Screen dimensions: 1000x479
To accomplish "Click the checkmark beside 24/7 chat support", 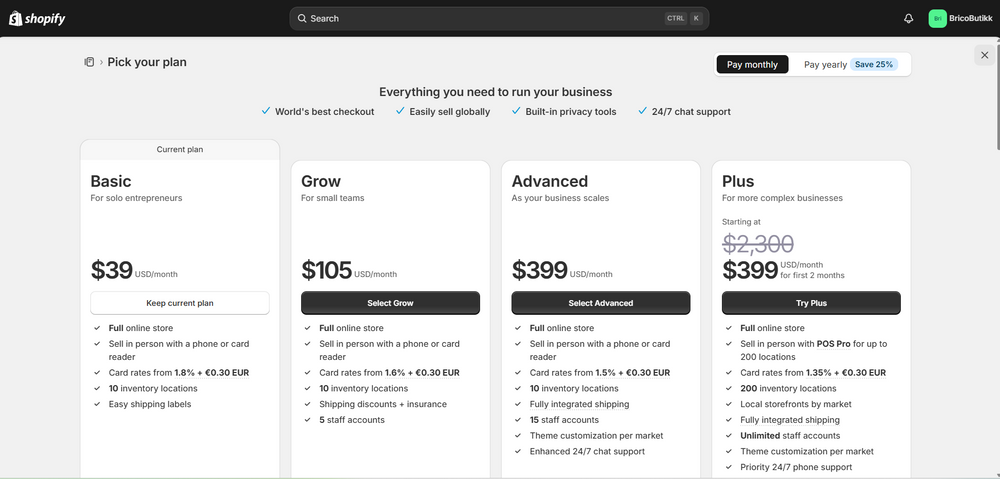I will (642, 111).
